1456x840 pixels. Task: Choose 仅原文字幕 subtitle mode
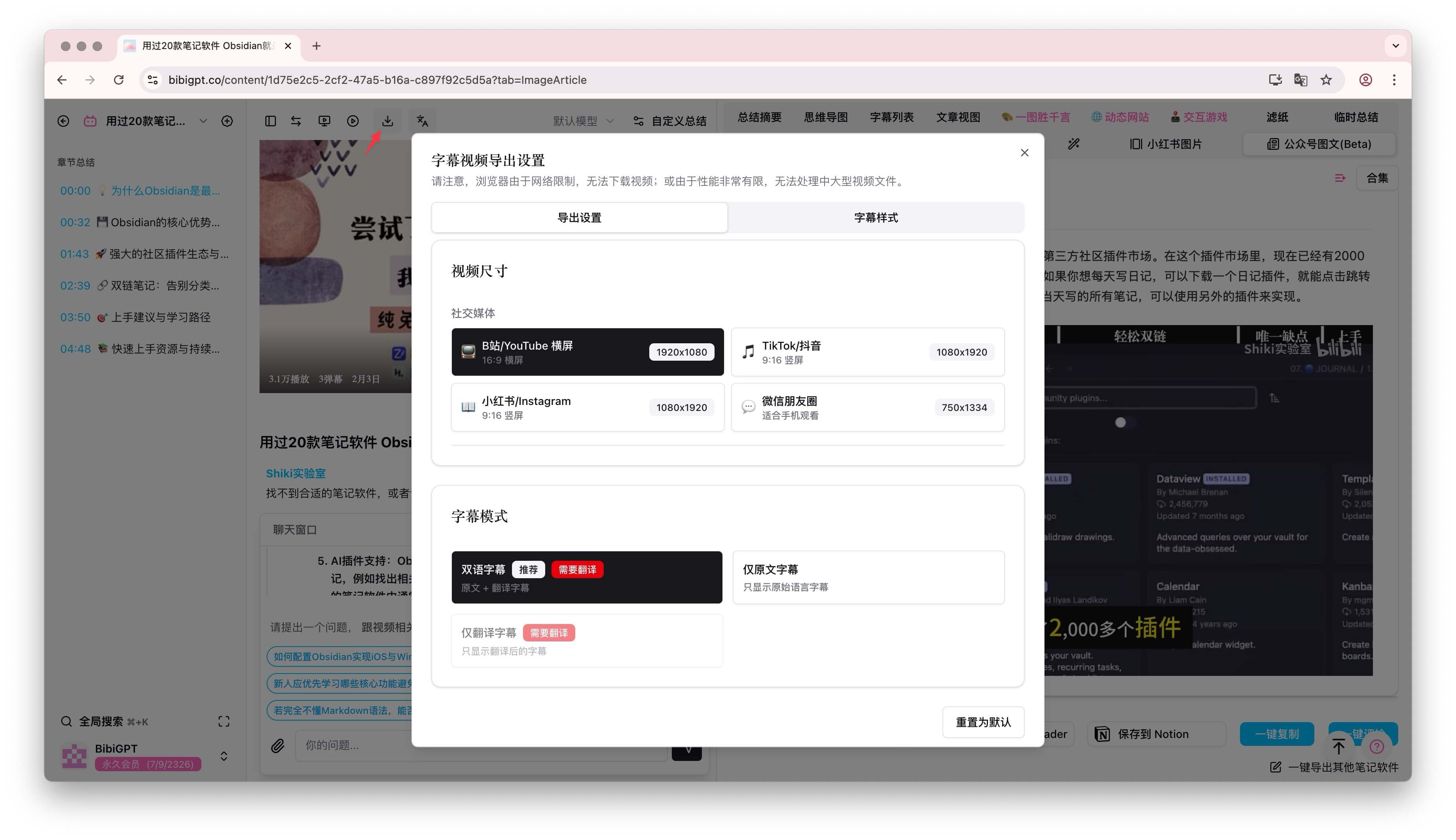point(868,577)
